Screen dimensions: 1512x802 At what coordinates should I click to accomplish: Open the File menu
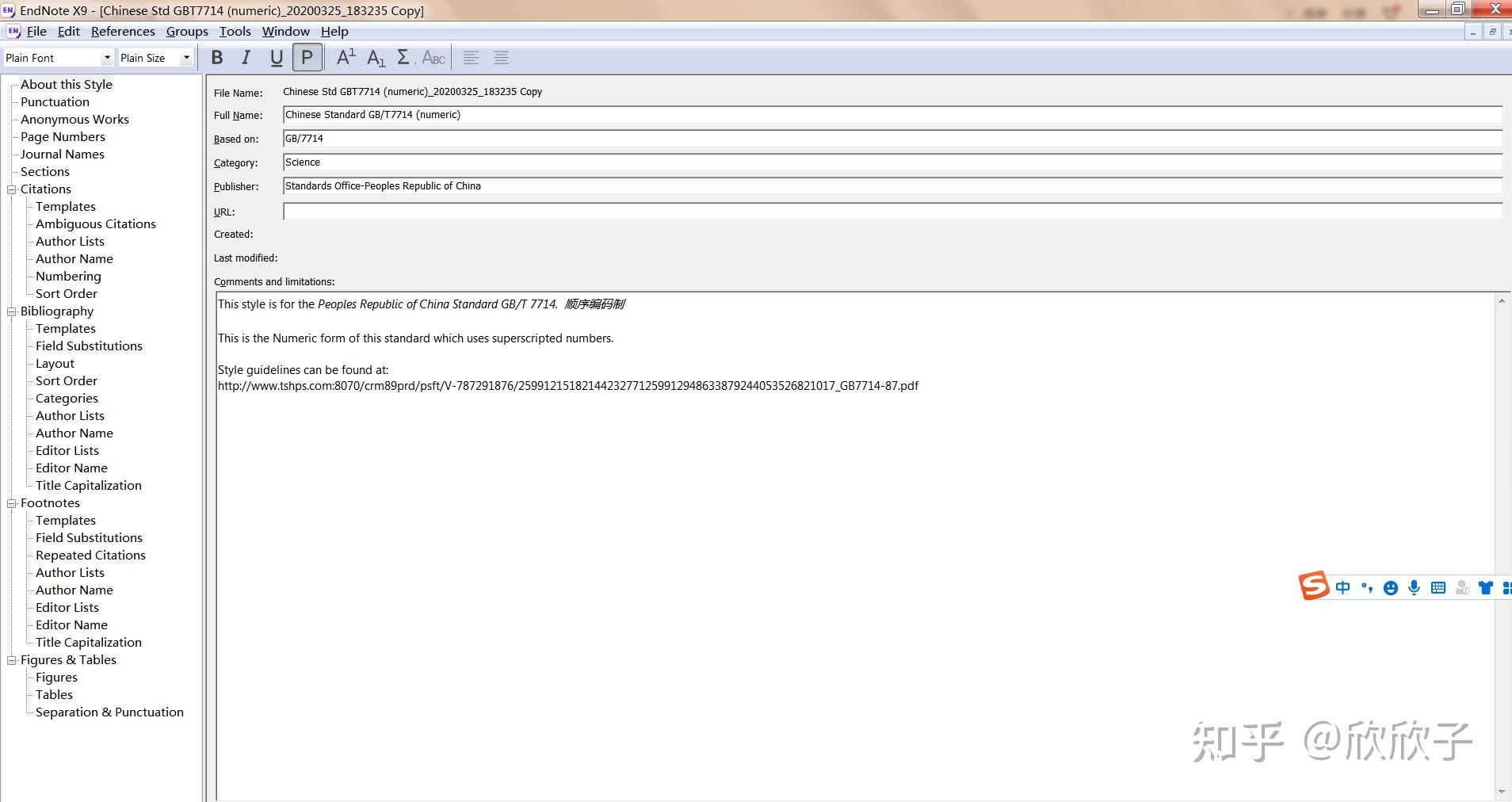point(36,32)
